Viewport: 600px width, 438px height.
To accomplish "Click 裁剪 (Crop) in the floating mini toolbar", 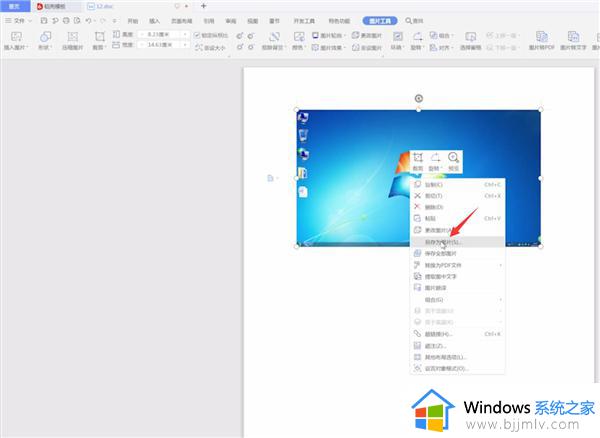I will 418,162.
